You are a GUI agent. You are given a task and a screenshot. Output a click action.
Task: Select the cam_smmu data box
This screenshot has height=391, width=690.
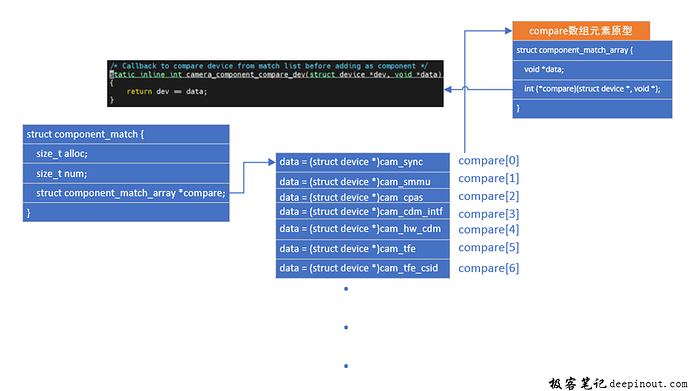click(363, 181)
